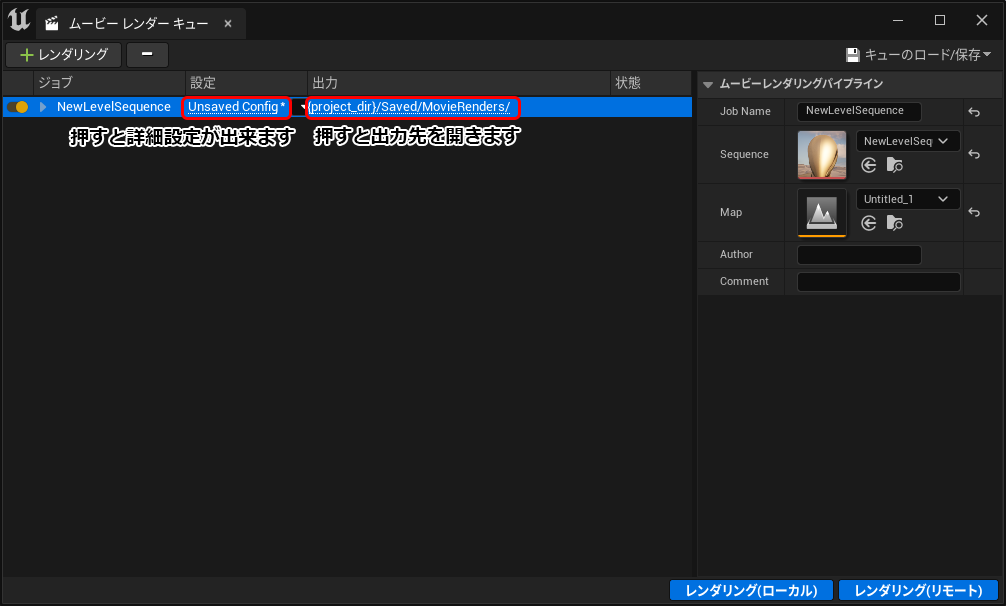This screenshot has width=1006, height=606.
Task: Click the minus remove job button
Action: point(147,55)
